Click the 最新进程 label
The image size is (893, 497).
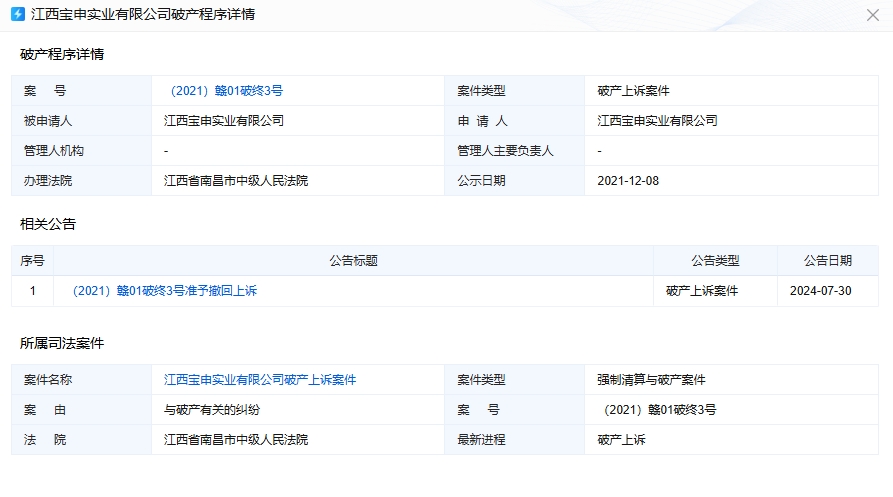[481, 440]
